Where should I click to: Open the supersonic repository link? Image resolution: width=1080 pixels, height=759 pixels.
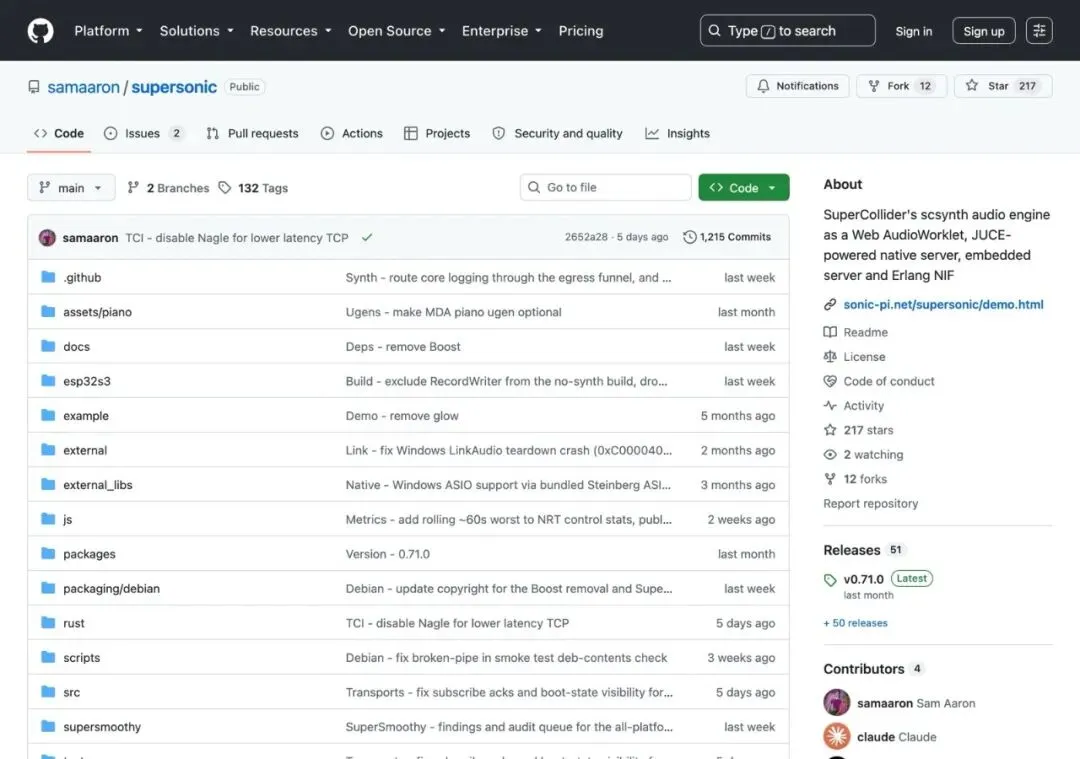(174, 87)
